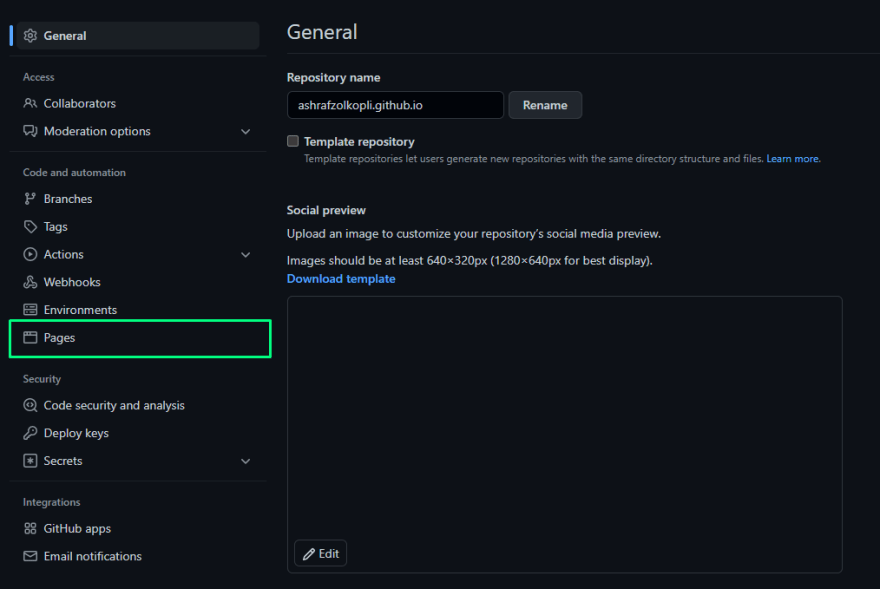Expand the Secrets section chevron
The image size is (880, 589).
tap(245, 461)
